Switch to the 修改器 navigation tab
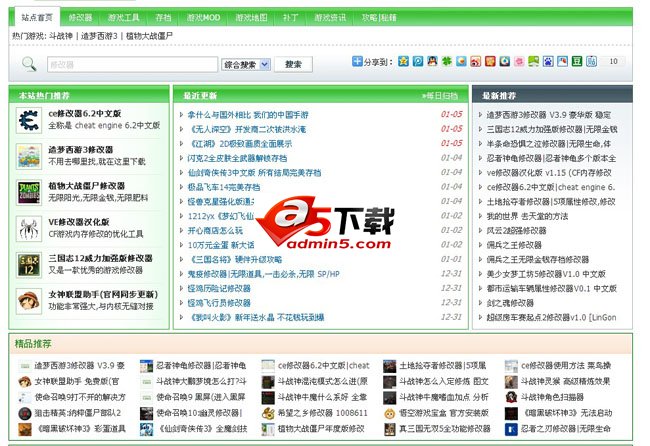Image resolution: width=650 pixels, height=446 pixels. [81, 18]
